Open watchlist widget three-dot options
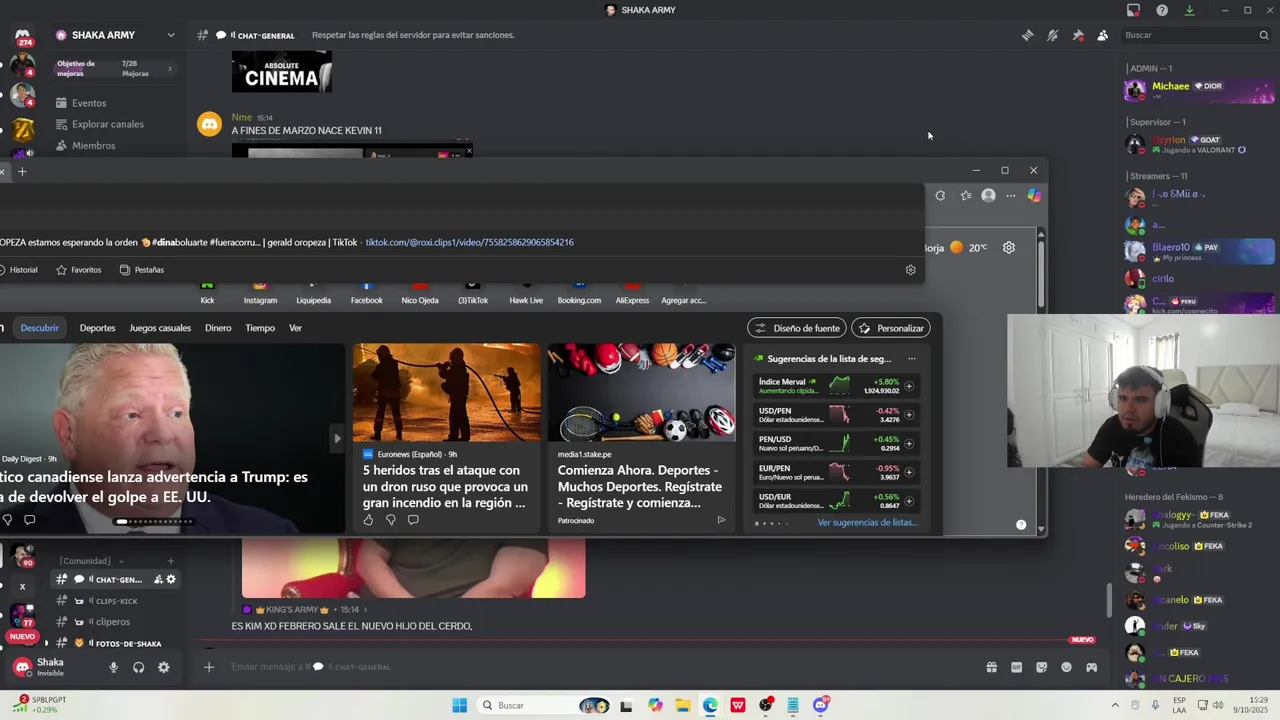This screenshot has height=720, width=1280. click(x=911, y=359)
